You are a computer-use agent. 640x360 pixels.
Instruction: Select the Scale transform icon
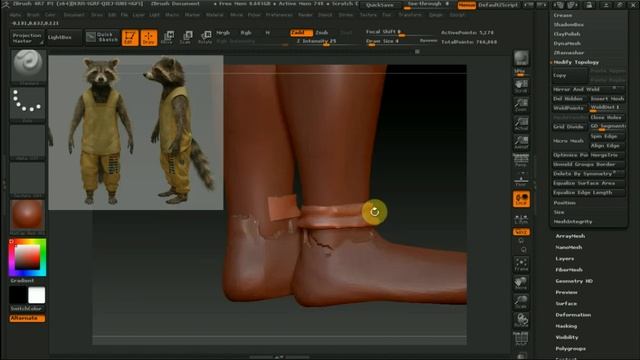[186, 38]
